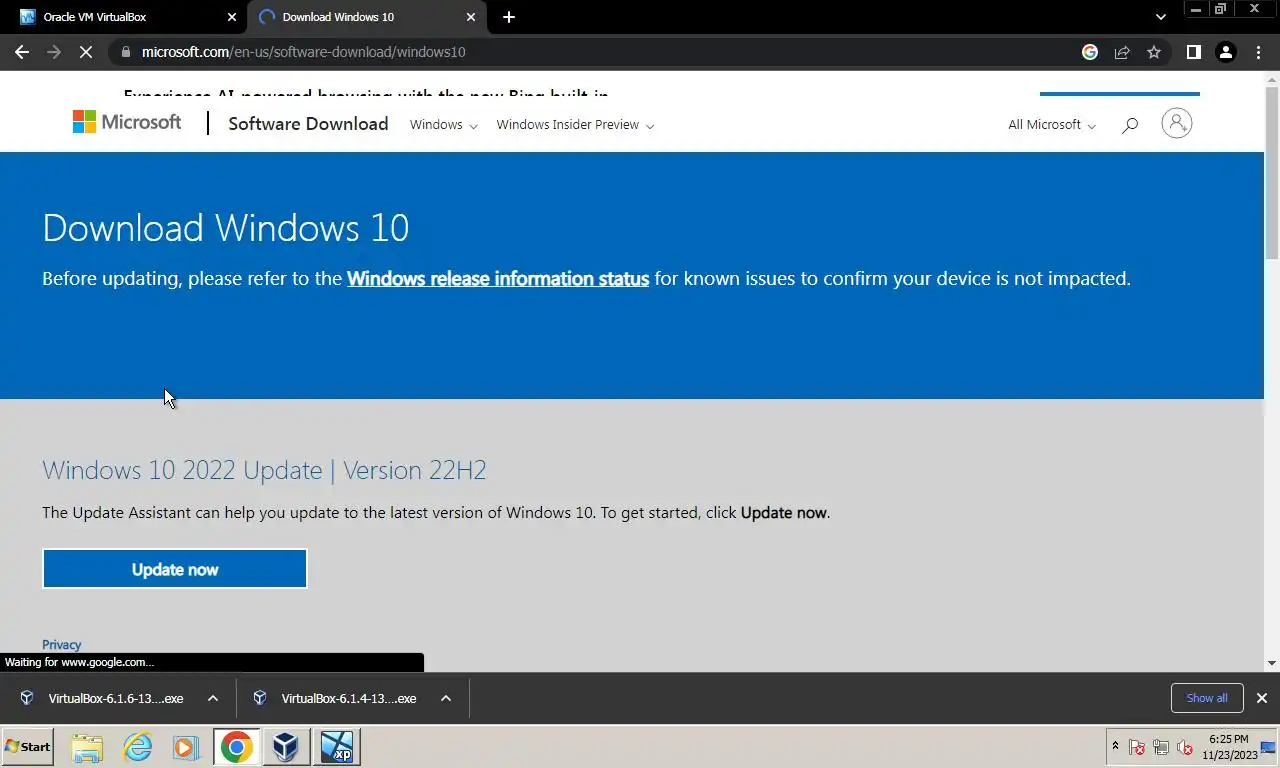This screenshot has height=768, width=1280.
Task: Click the Google icon in address bar
Action: [1090, 52]
